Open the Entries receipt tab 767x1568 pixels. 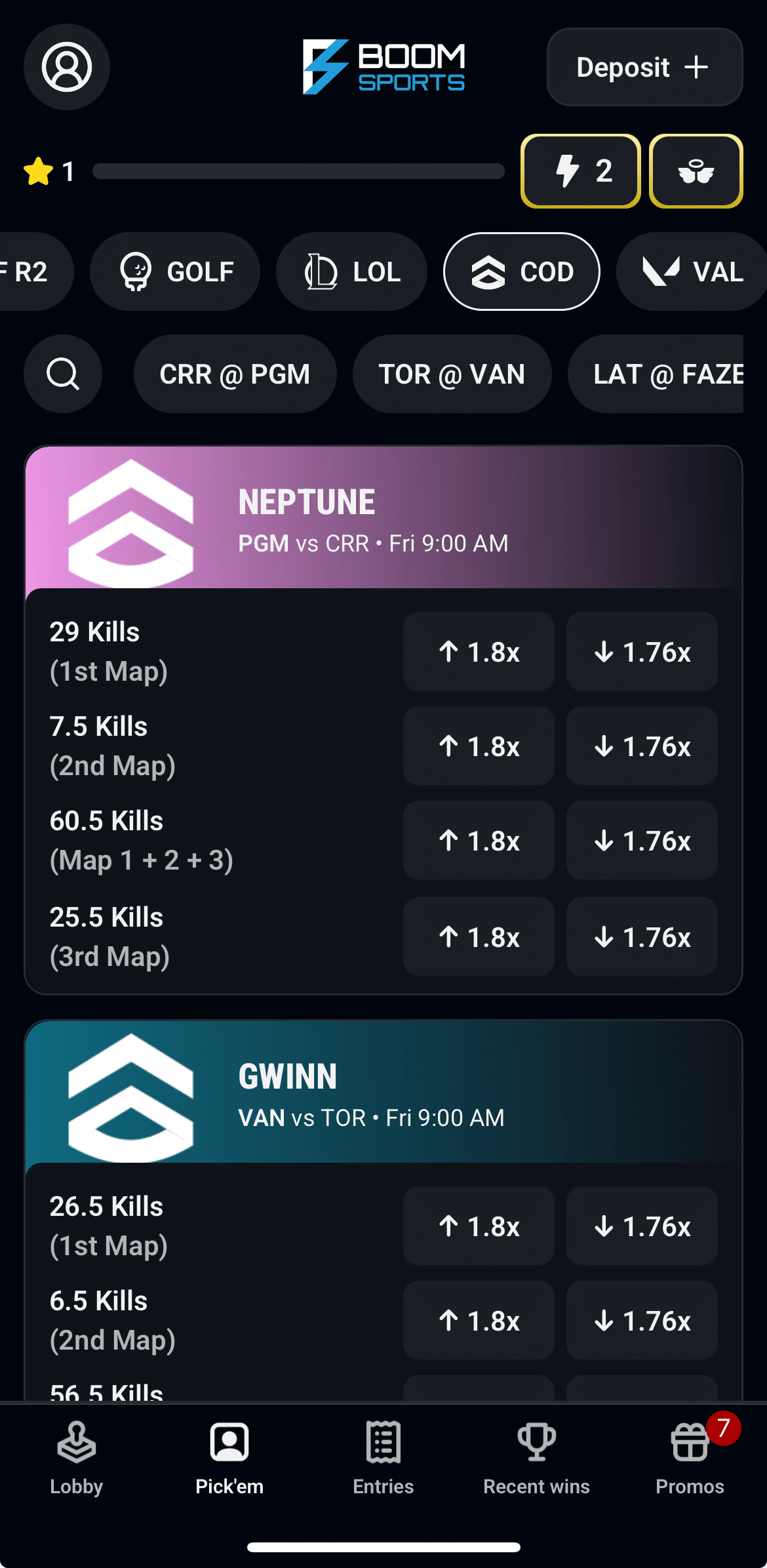point(383,1458)
